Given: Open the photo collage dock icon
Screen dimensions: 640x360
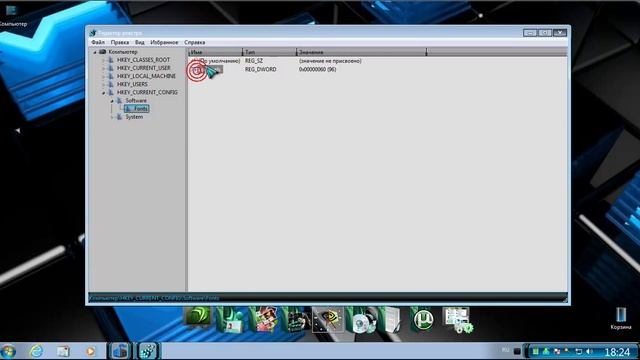Looking at the screenshot, I should coord(264,319).
